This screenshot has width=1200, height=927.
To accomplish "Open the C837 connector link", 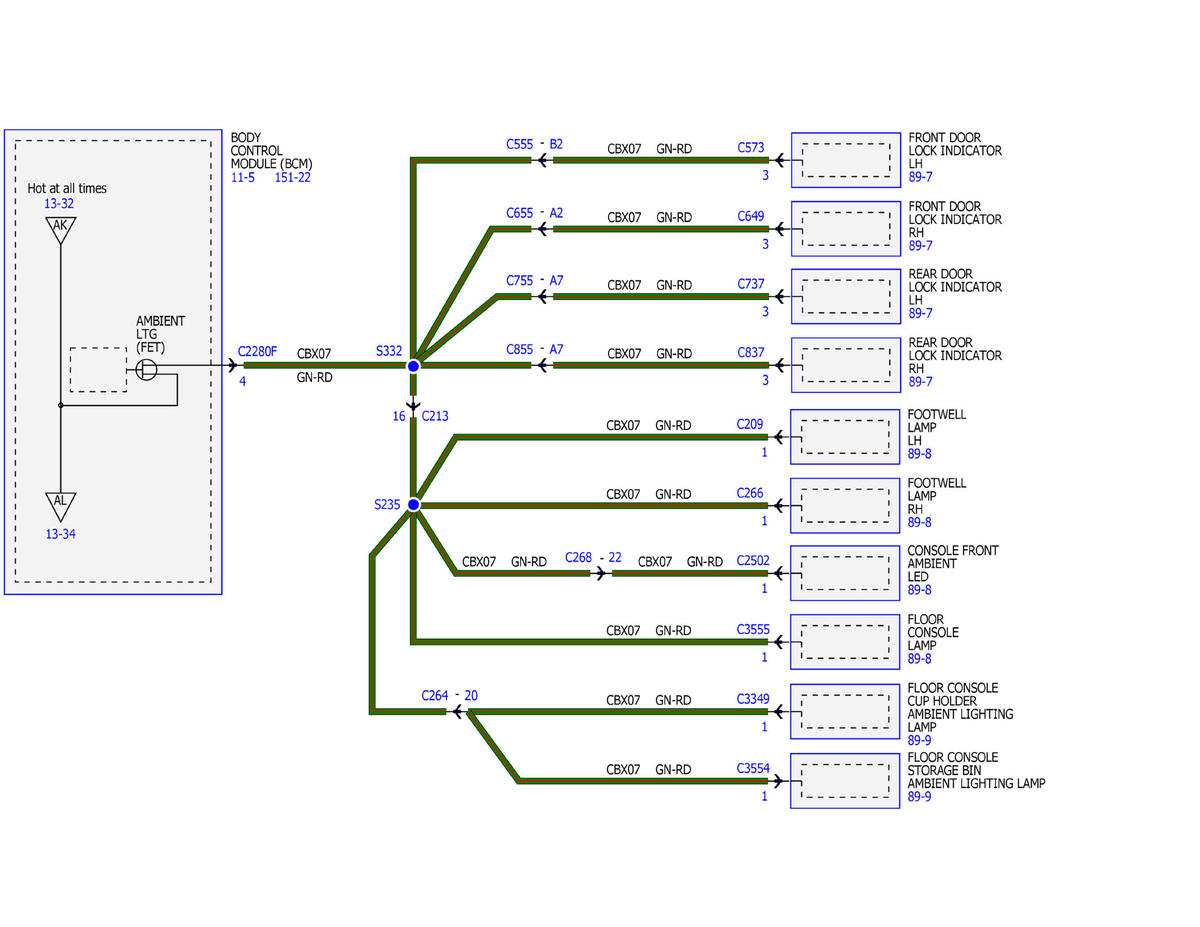I will [x=751, y=353].
